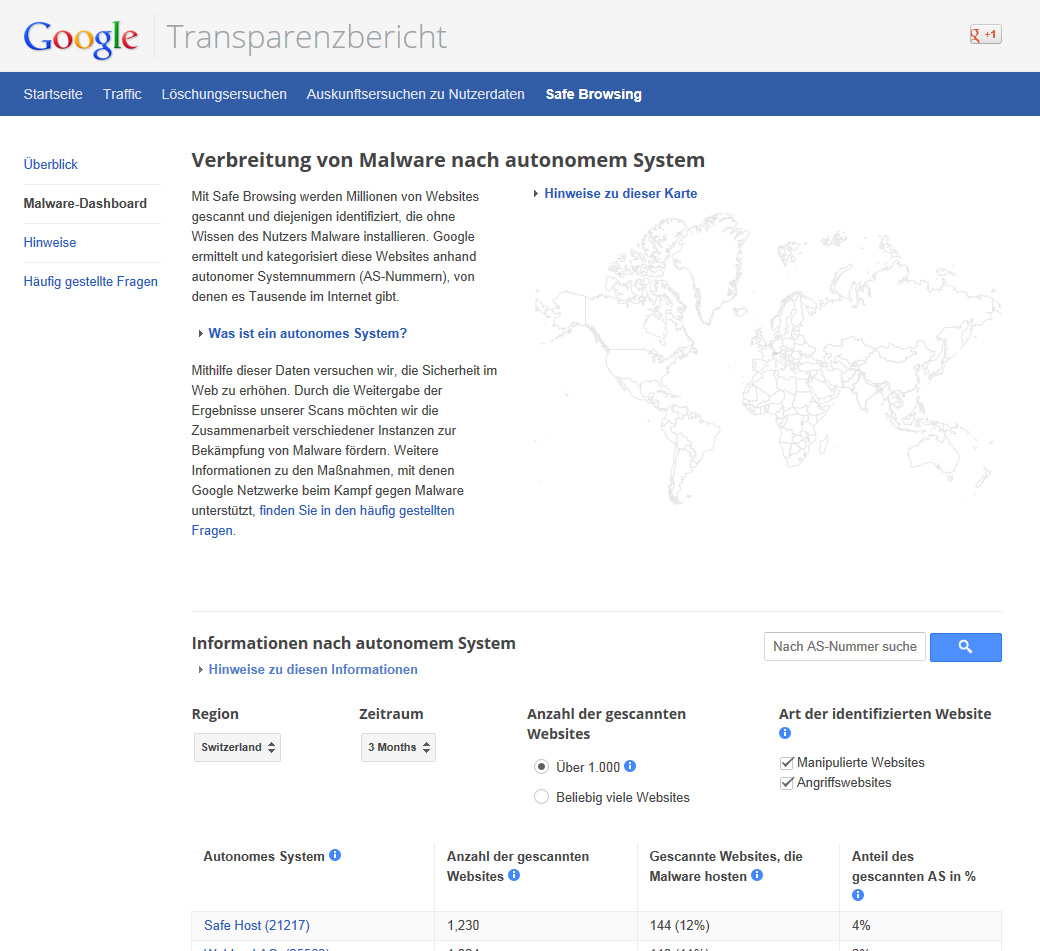Screen dimensions: 1040x951
Task: Expand Was ist ein autonomes System?
Action: tap(307, 334)
